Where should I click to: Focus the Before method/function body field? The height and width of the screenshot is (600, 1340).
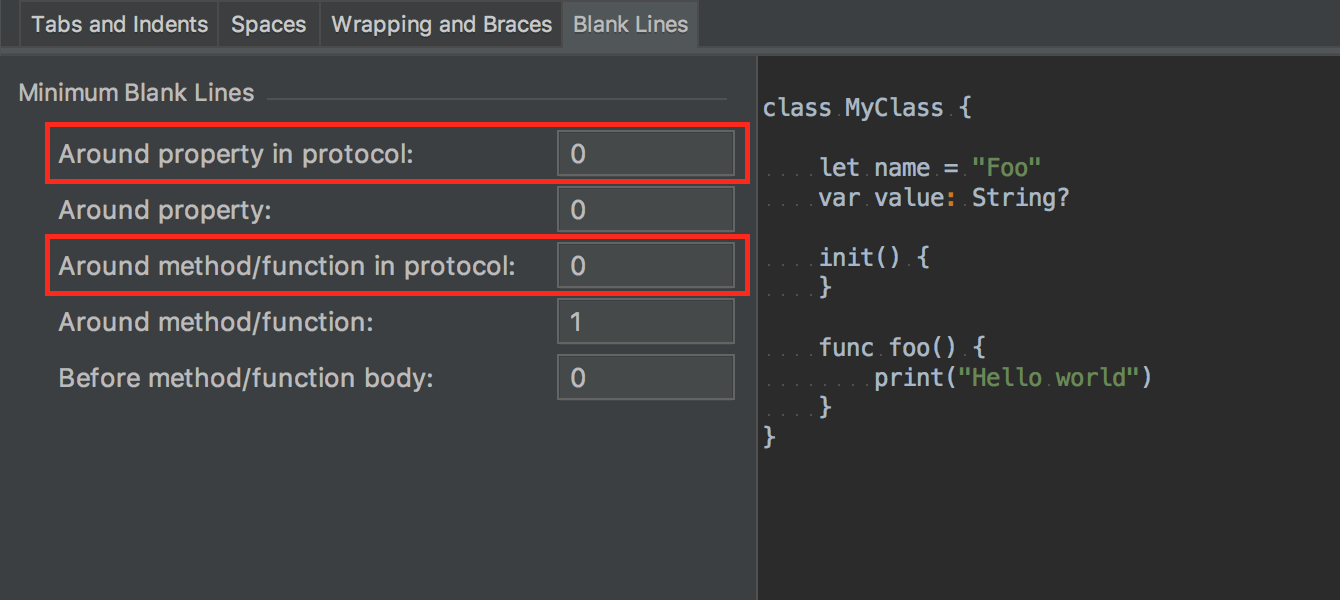(645, 378)
